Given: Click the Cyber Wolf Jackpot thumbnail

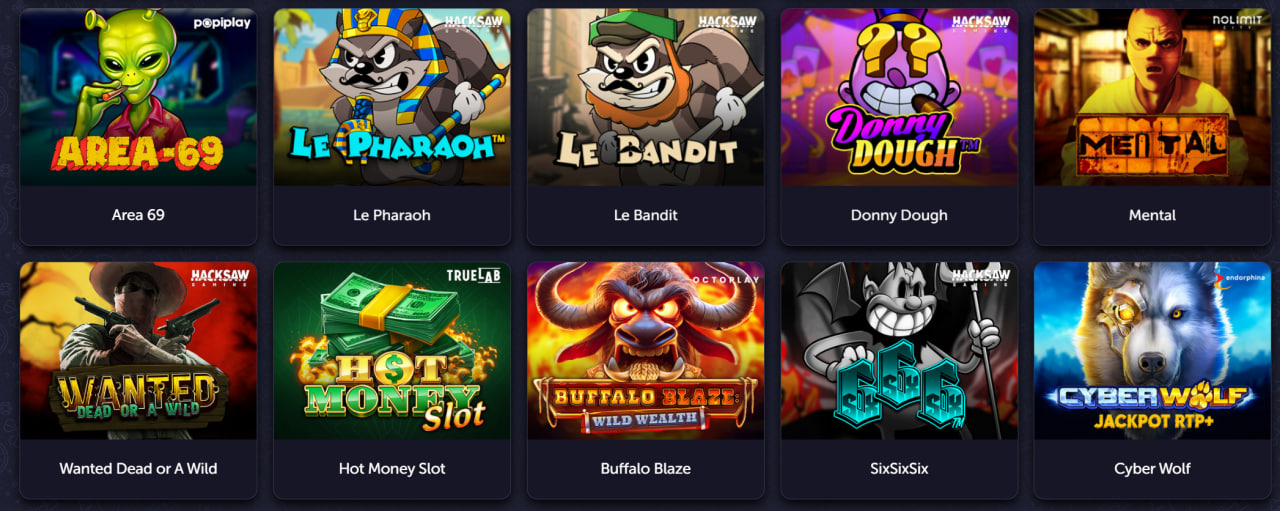Looking at the screenshot, I should point(1152,350).
